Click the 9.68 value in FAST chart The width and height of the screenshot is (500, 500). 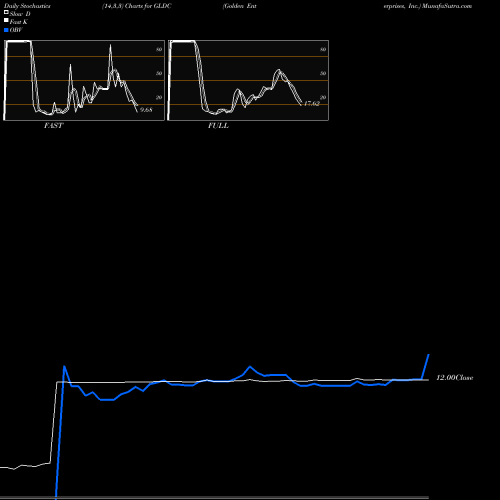pos(146,110)
